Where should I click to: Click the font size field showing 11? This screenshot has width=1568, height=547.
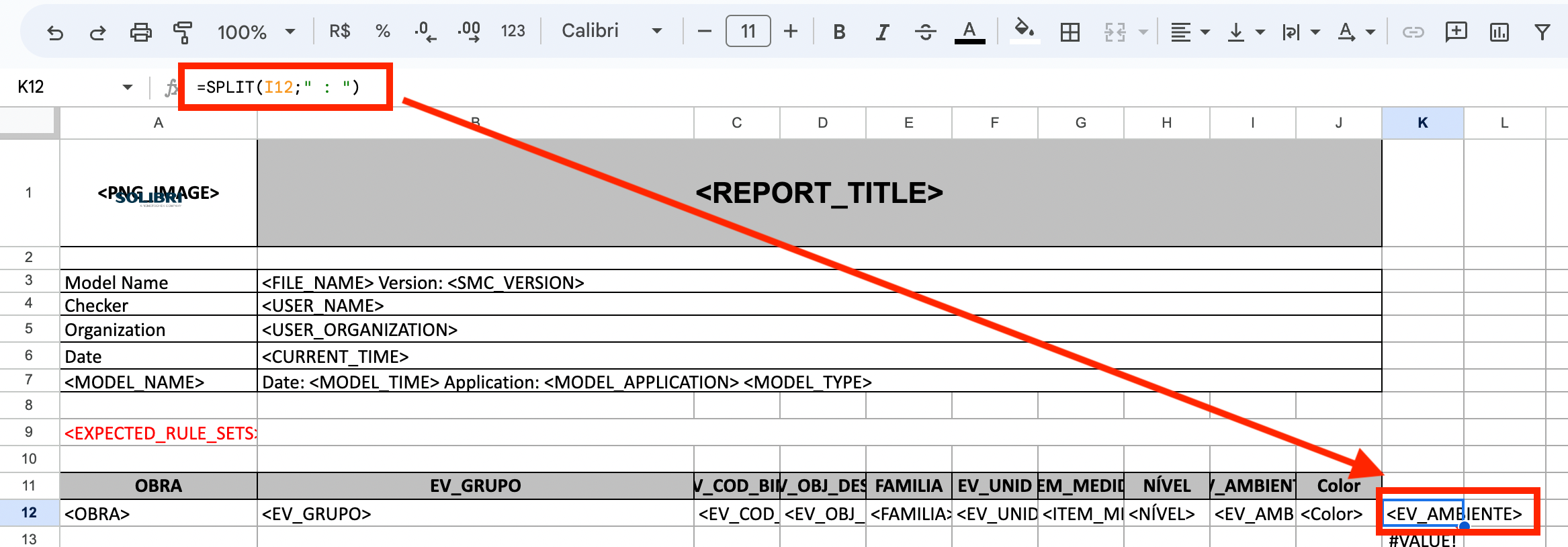tap(748, 31)
